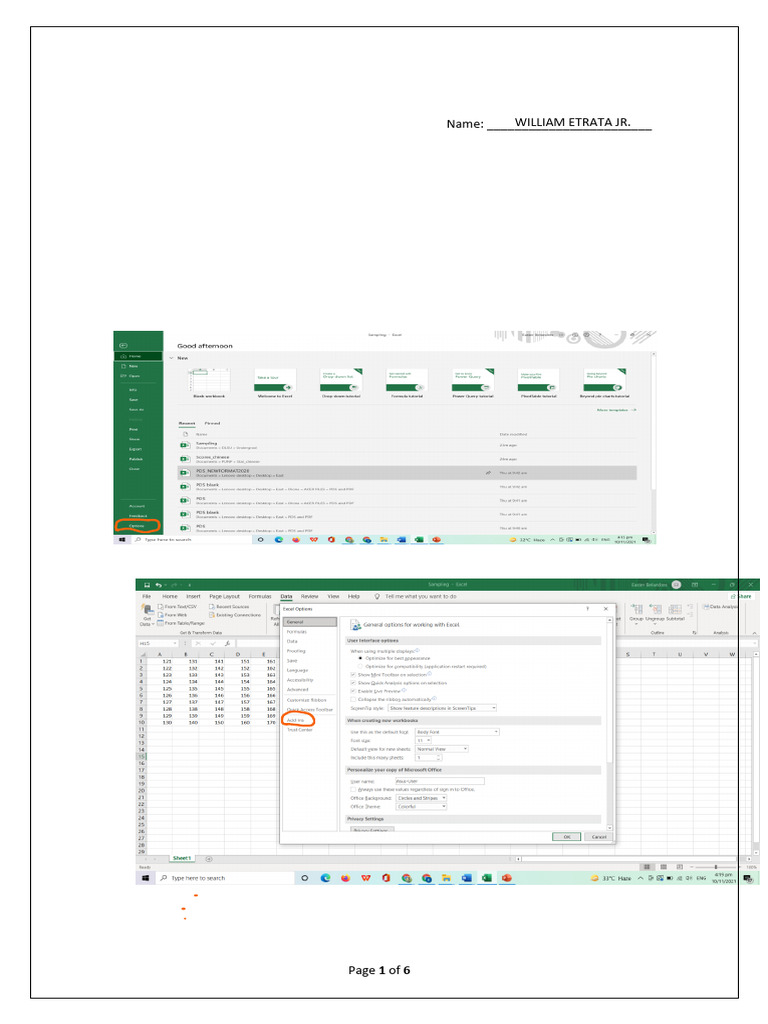The width and height of the screenshot is (768, 1024).
Task: Click the user account avatar in the title bar
Action: point(677,584)
